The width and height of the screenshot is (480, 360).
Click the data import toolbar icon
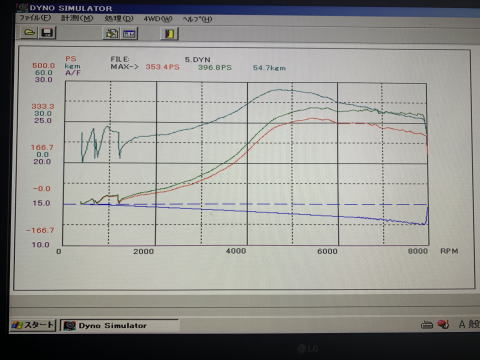coord(112,33)
